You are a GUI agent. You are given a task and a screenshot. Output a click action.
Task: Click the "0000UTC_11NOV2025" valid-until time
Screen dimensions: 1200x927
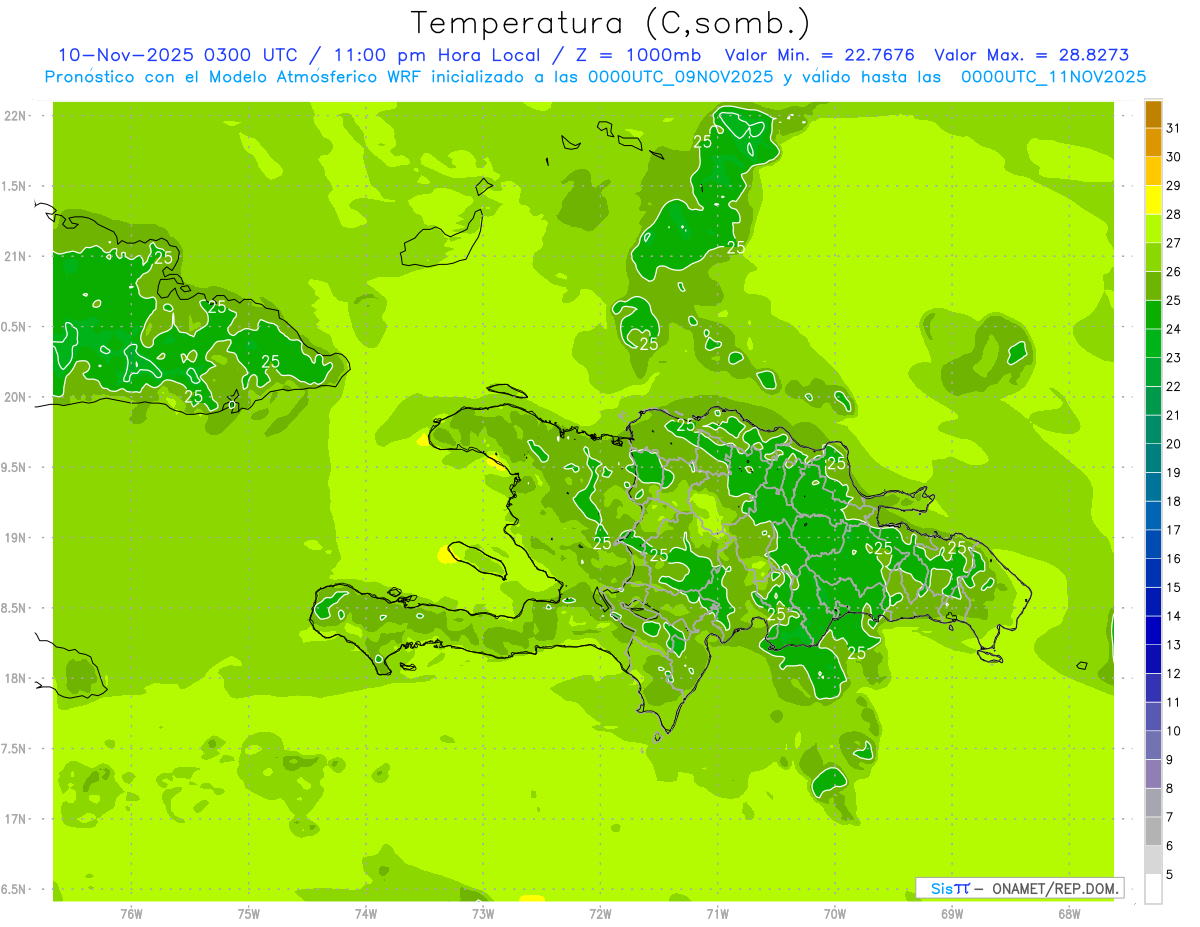point(1053,77)
